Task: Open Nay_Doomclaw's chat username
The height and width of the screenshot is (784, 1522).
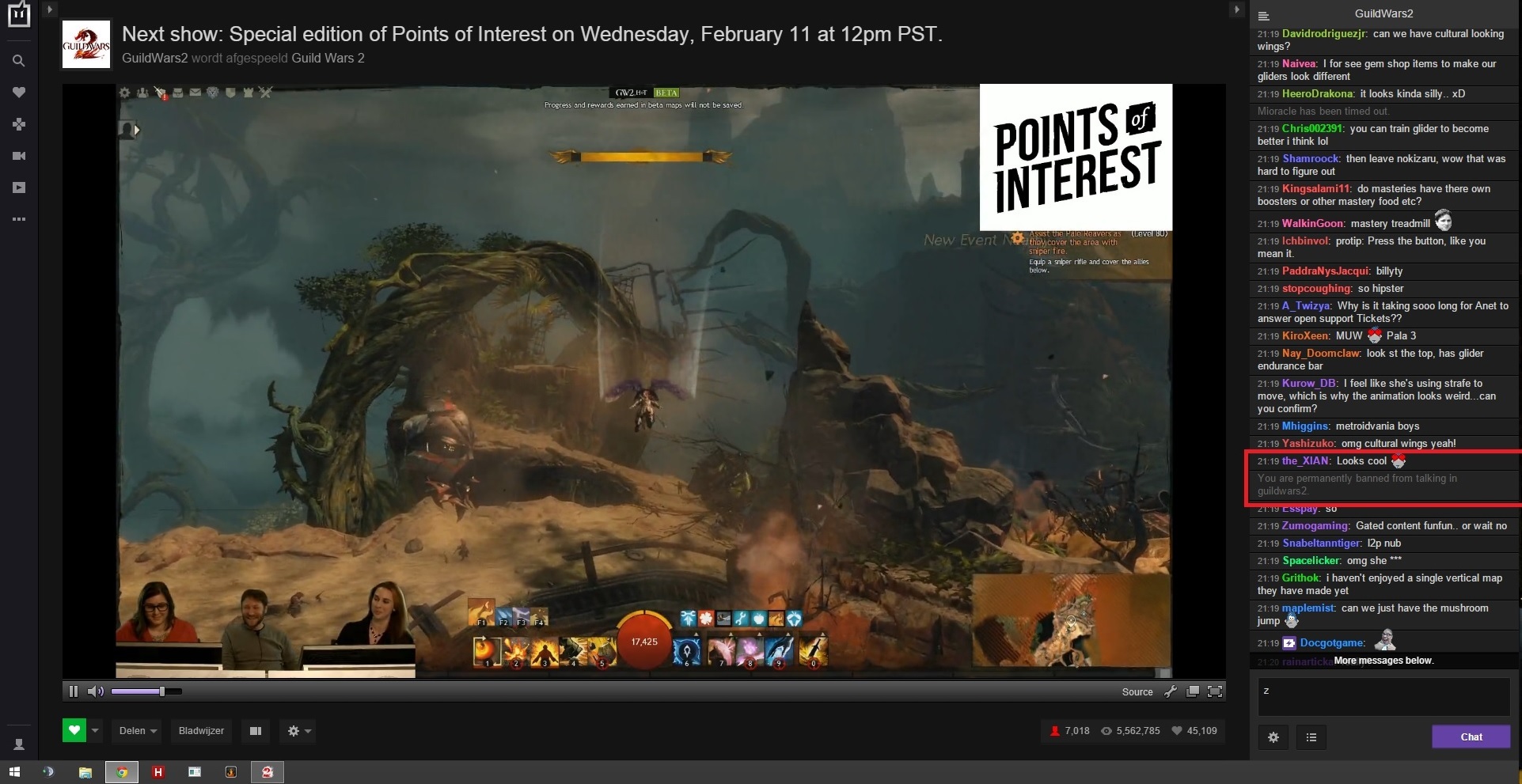Action: point(1320,354)
